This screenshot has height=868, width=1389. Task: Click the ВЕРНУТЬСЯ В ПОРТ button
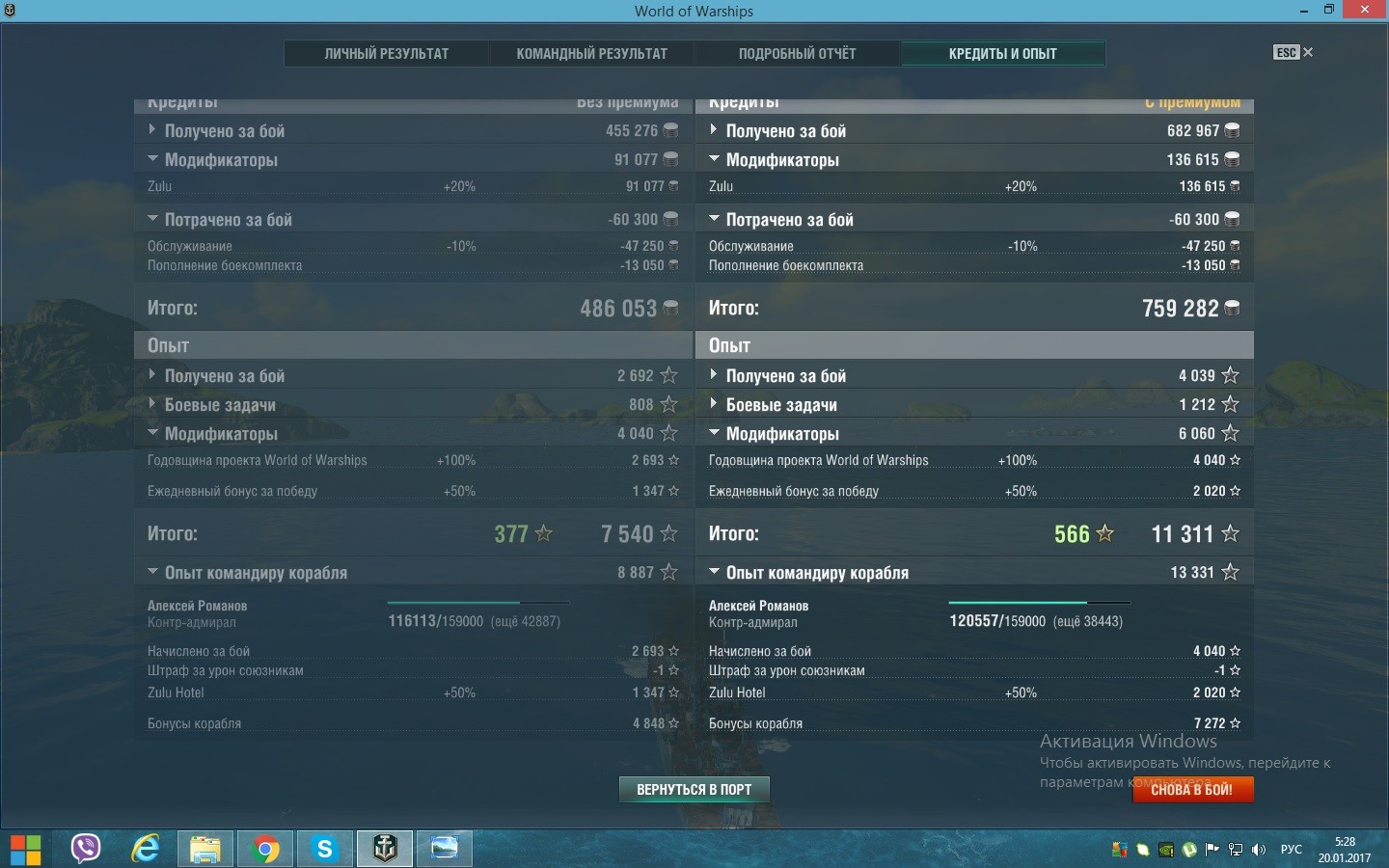pos(694,790)
